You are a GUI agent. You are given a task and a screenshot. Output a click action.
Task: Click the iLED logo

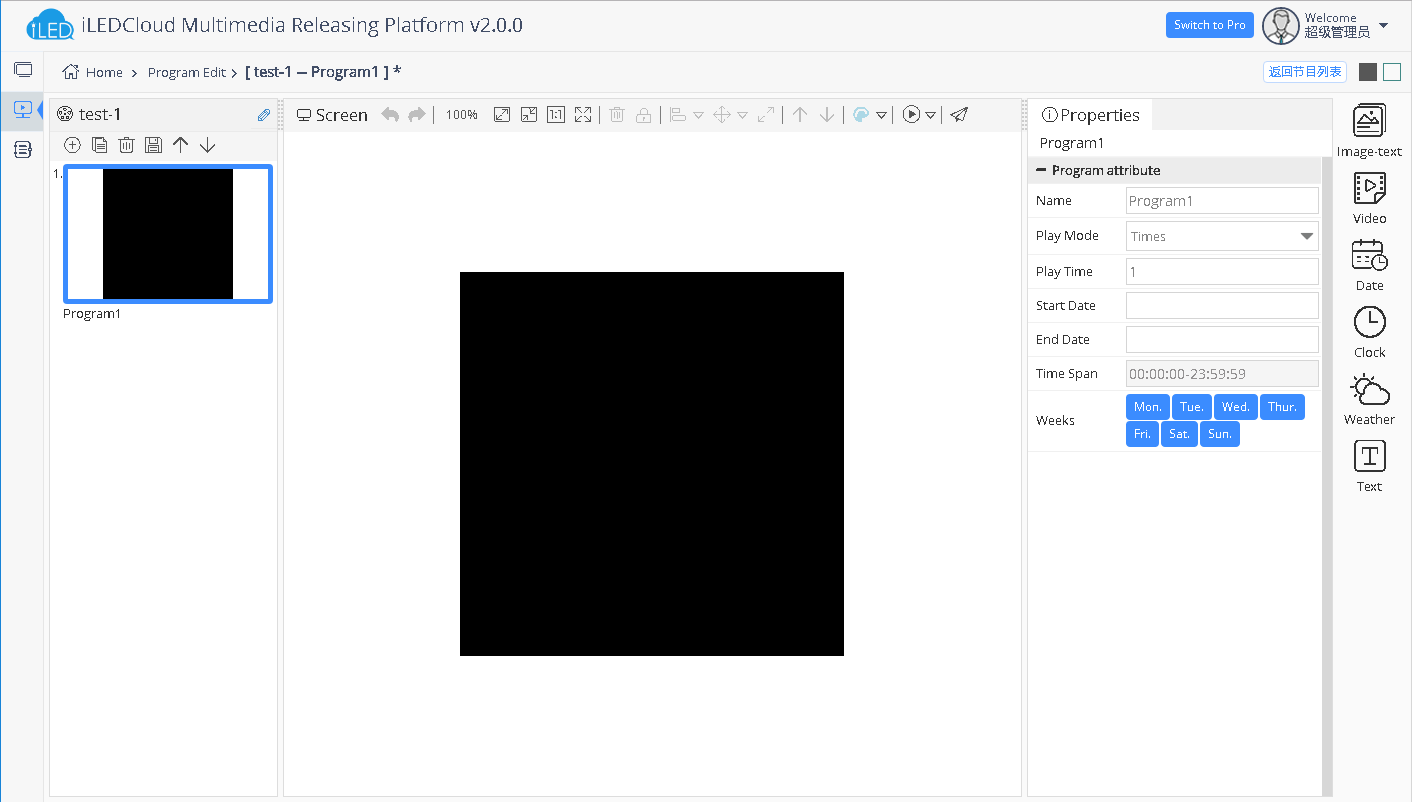coord(51,25)
